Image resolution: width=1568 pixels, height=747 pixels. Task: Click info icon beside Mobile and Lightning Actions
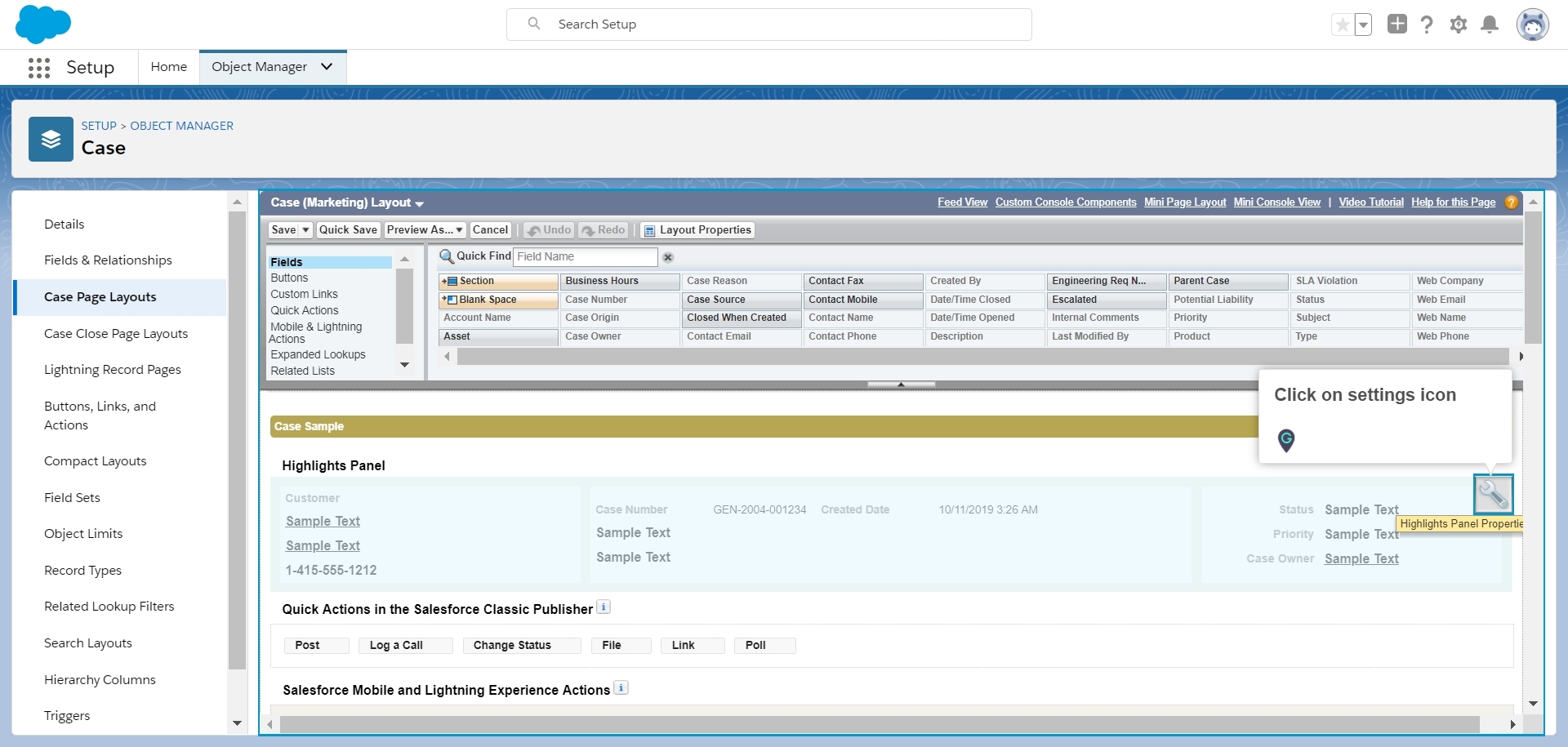click(x=621, y=687)
